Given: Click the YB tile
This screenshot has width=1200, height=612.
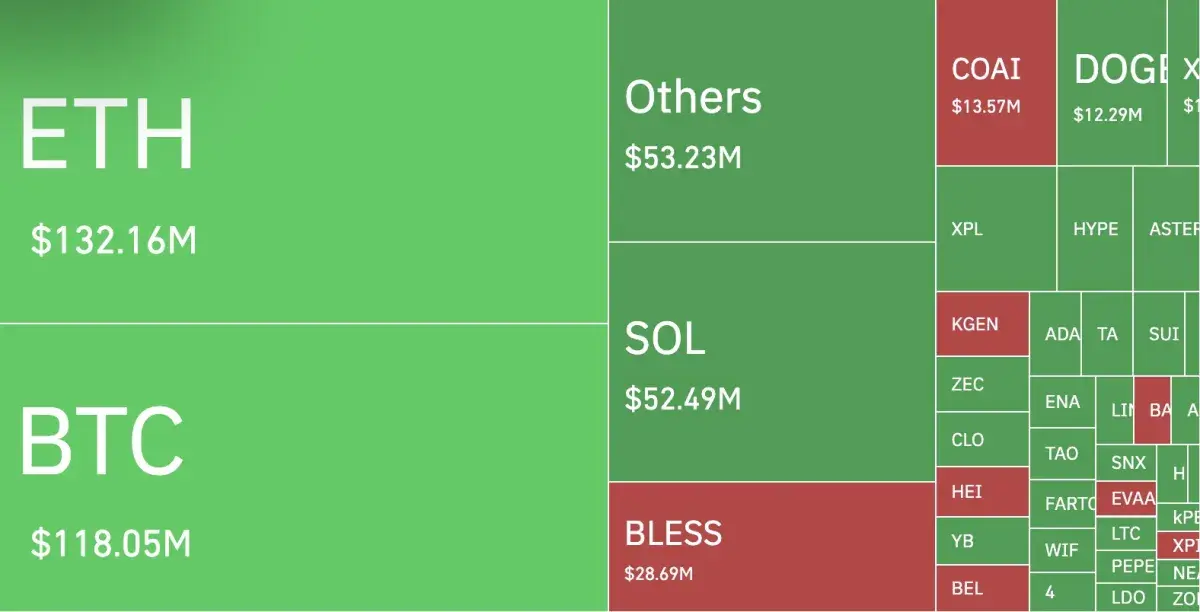Looking at the screenshot, I should 982,541.
